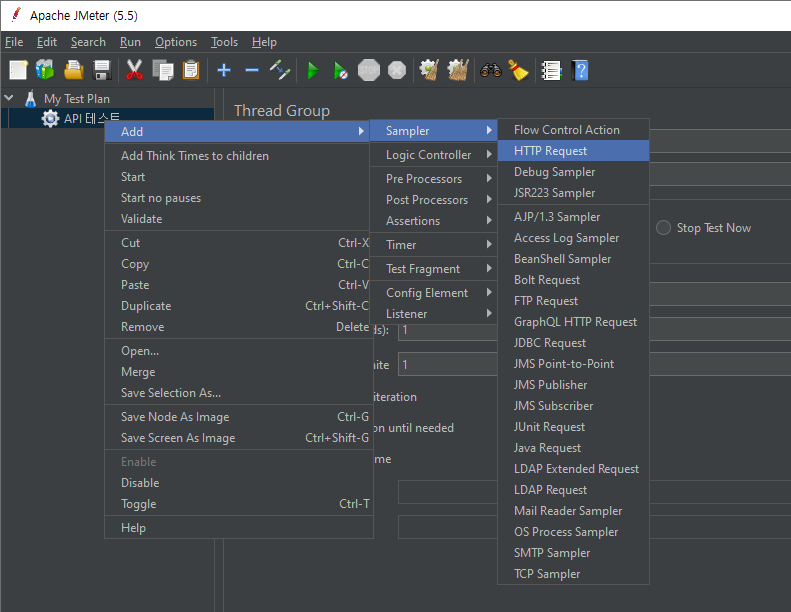Viewport: 791px width, 612px height.
Task: Click Start no pauses toolbar icon
Action: [x=341, y=70]
